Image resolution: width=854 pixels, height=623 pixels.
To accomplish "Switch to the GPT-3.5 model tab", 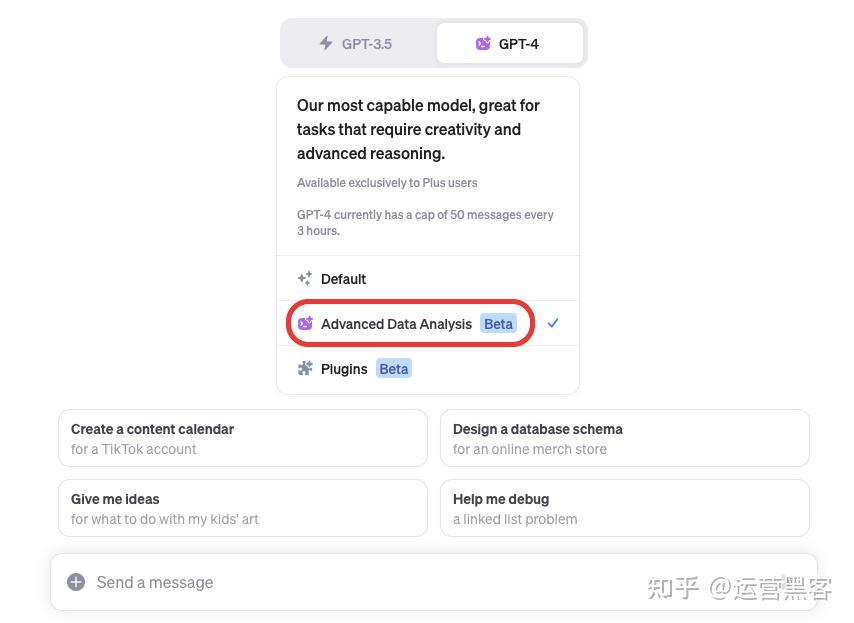I will tap(358, 43).
